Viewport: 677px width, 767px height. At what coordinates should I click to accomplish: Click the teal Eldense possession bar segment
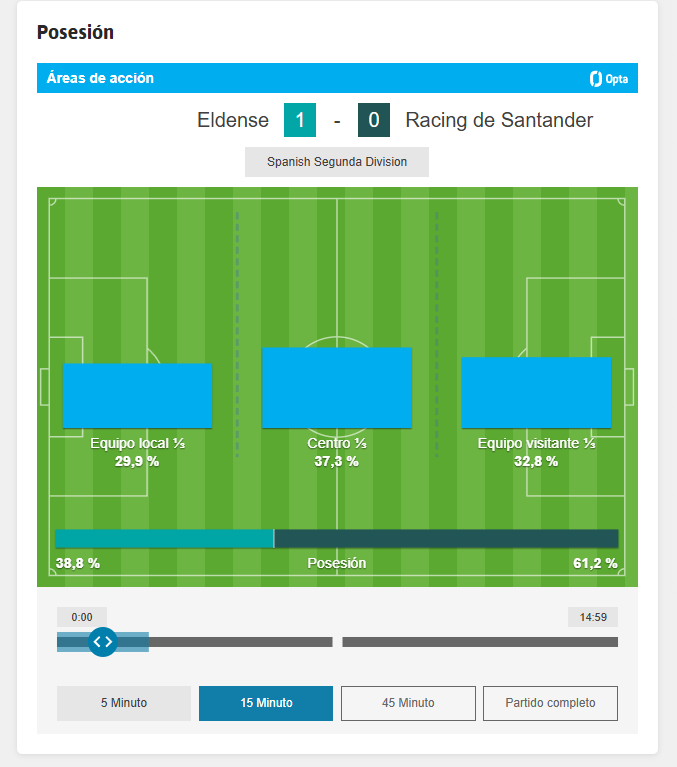click(165, 539)
